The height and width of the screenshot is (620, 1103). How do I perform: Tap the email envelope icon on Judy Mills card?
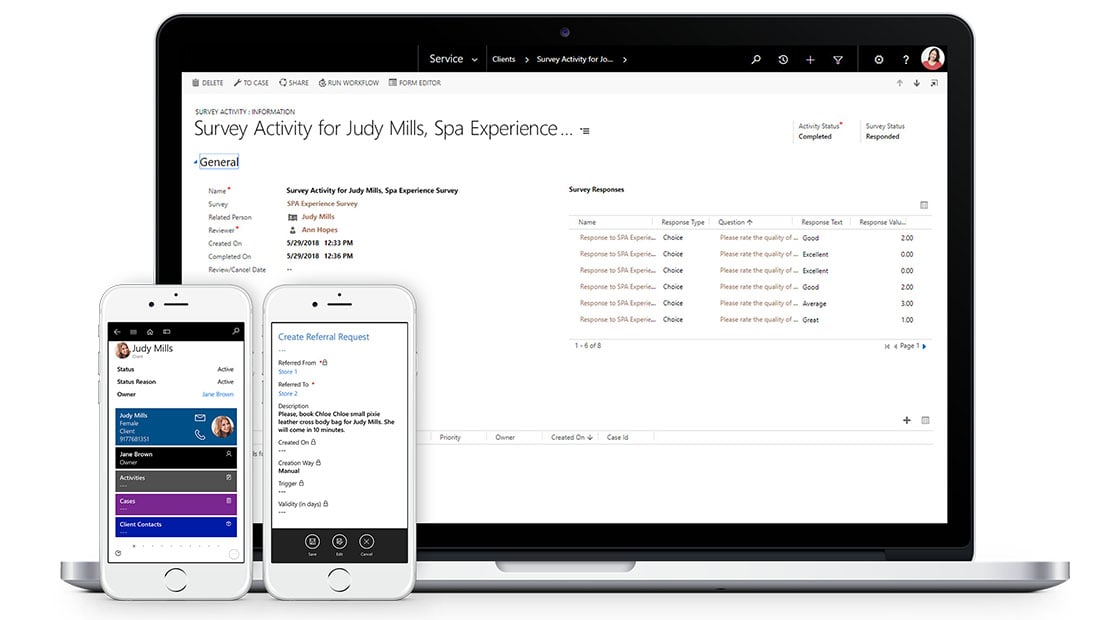pyautogui.click(x=200, y=417)
